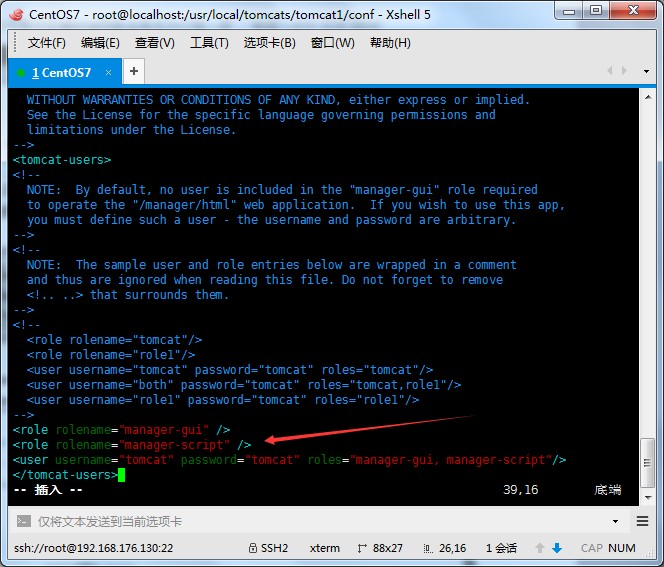
Task: Click the 39,16 vim position indicator
Action: 520,490
